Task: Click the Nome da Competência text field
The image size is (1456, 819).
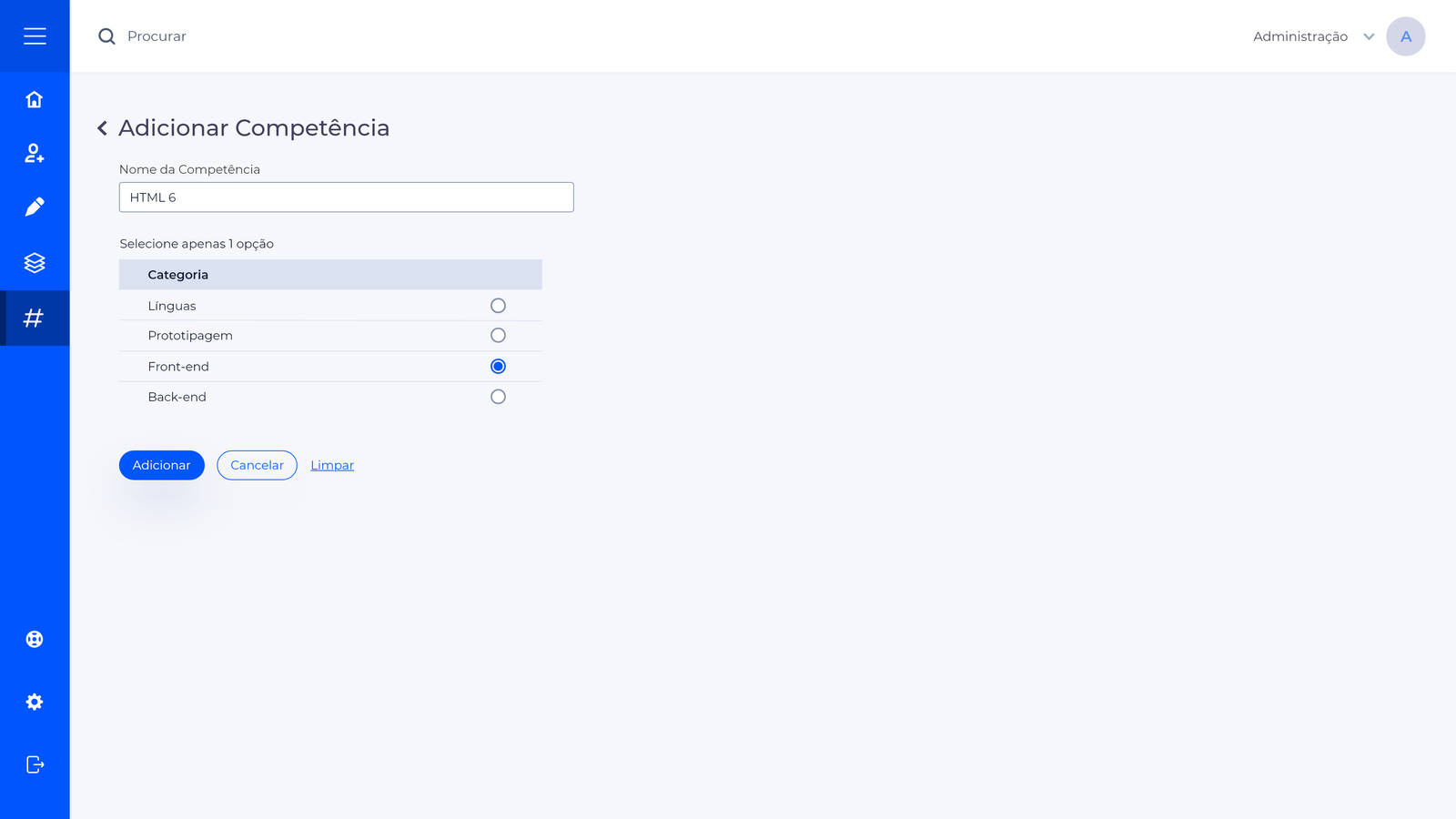Action: [346, 197]
